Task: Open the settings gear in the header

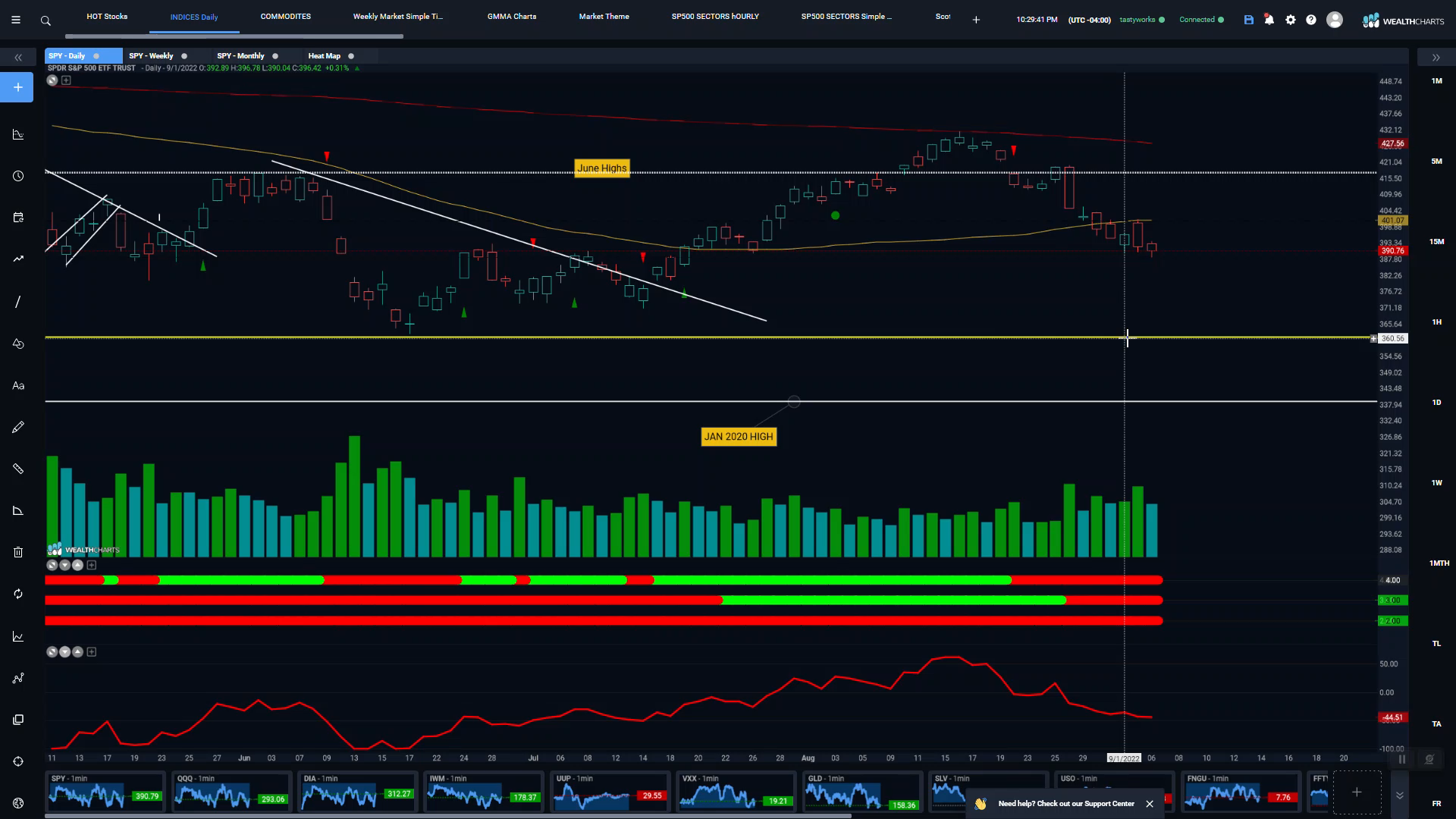Action: (1290, 20)
